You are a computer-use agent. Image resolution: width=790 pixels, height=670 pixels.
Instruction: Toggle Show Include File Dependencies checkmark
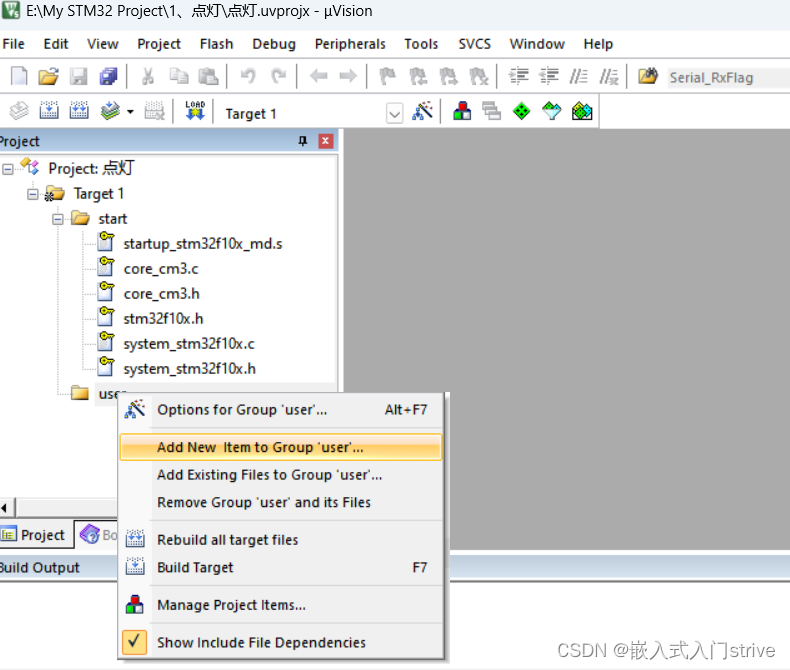[x=134, y=642]
